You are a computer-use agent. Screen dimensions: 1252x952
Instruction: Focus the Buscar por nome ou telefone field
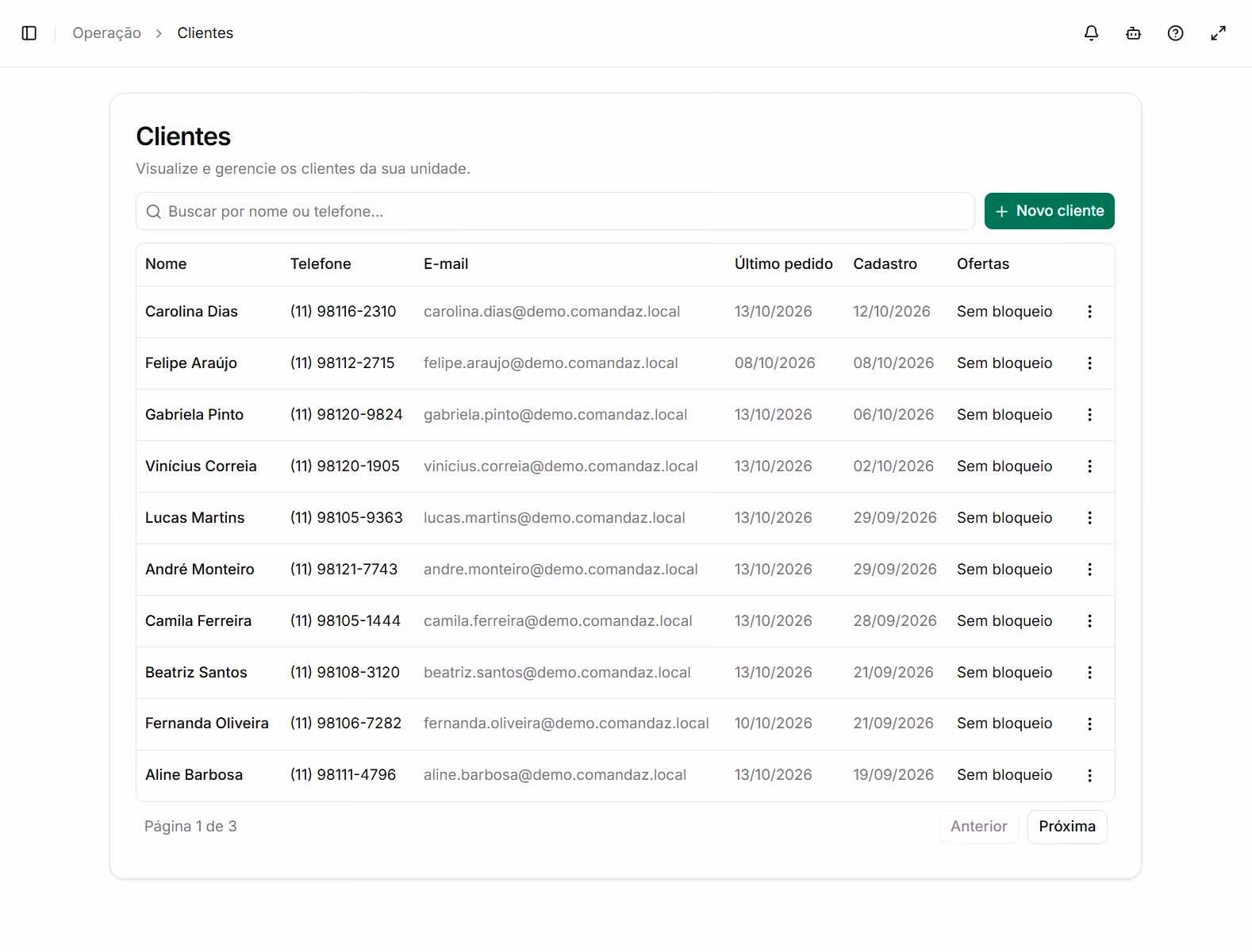pos(555,211)
